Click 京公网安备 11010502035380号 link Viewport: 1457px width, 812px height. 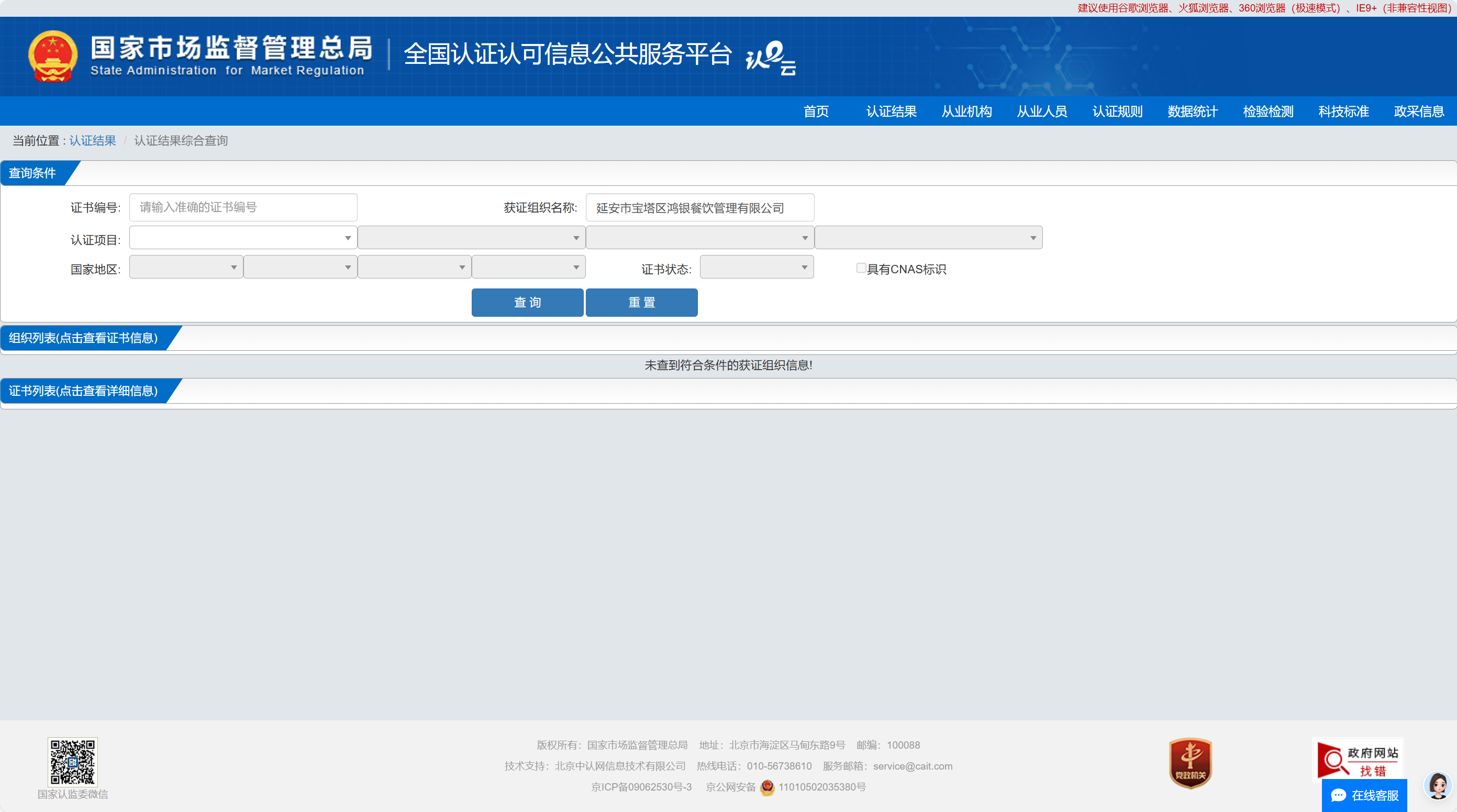coord(785,787)
